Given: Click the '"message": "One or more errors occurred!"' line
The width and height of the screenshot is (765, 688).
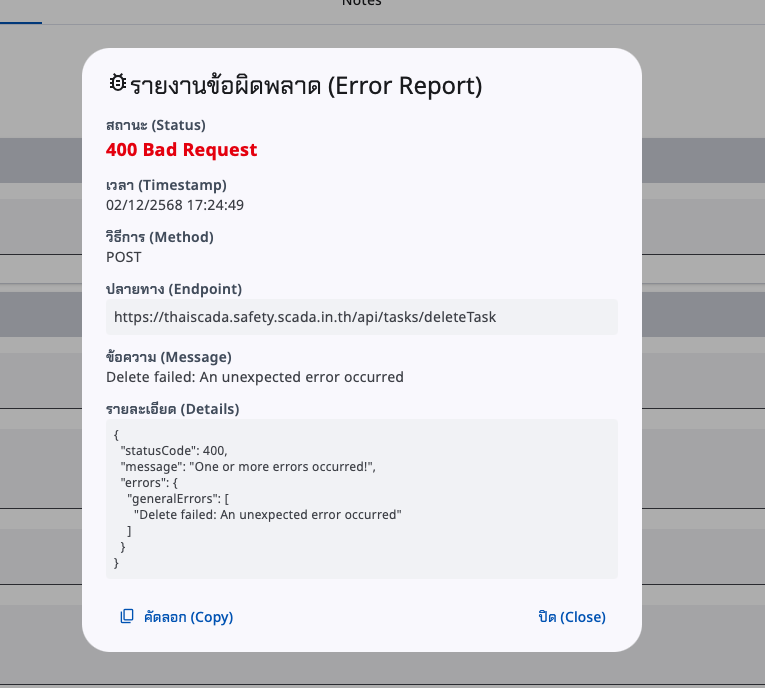Looking at the screenshot, I should (248, 466).
